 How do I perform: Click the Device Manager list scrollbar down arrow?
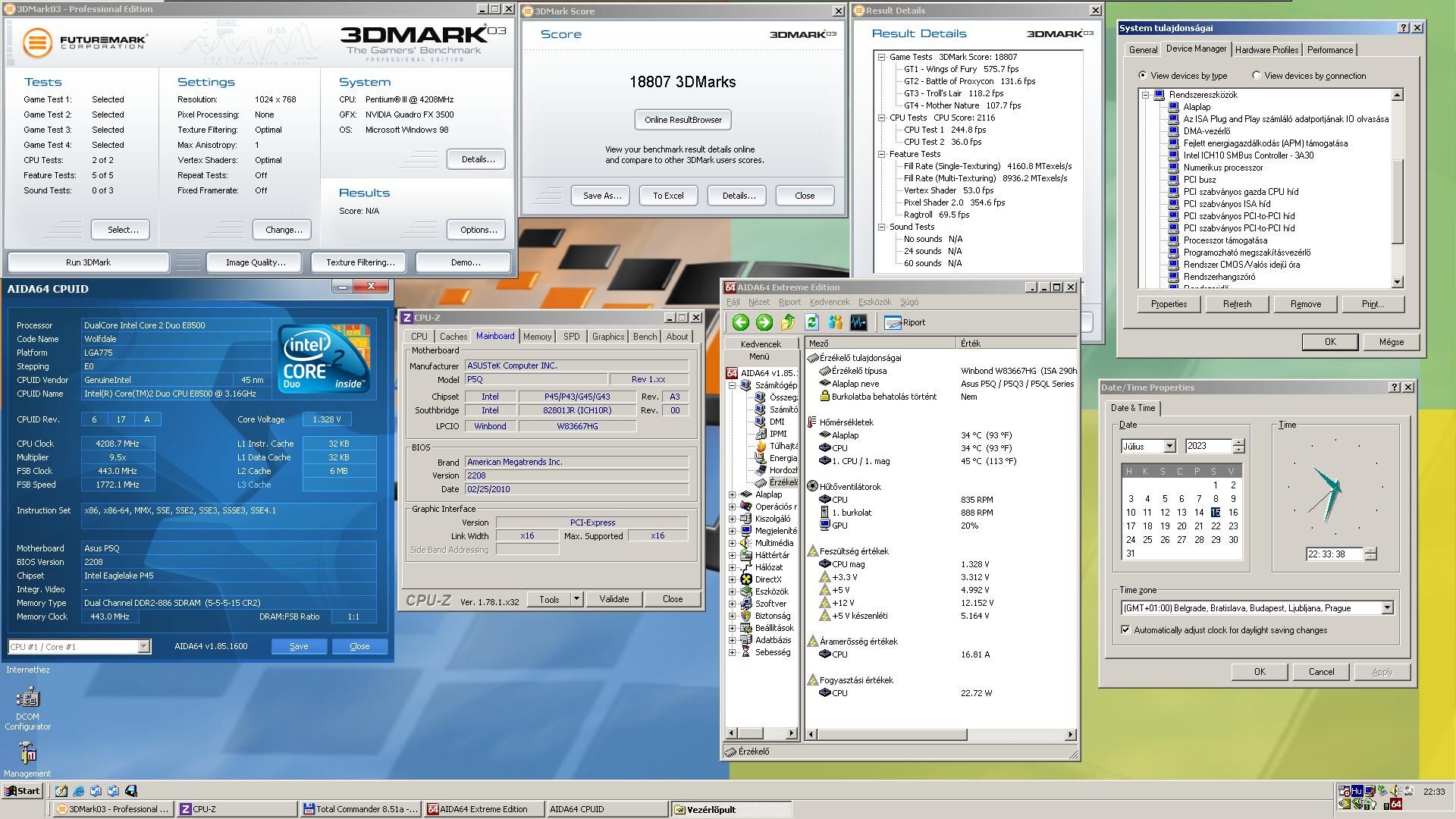pos(1398,282)
